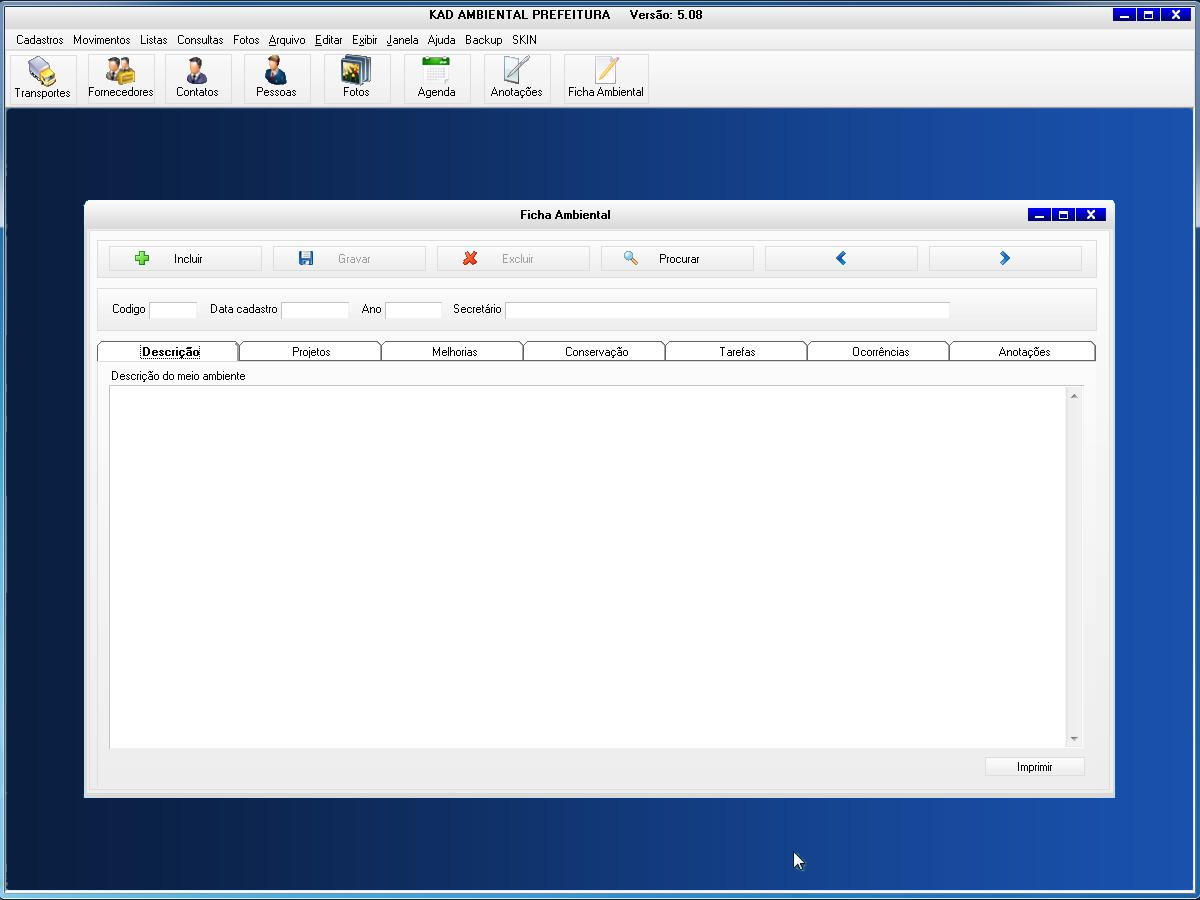Open the Fotos toolbar icon
The height and width of the screenshot is (900, 1200).
point(356,78)
